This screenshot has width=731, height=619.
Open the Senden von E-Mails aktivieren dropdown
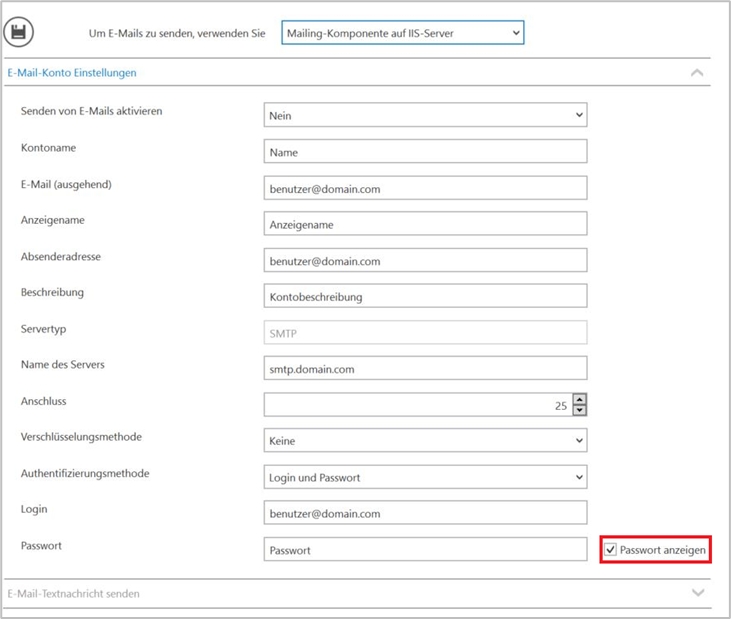click(425, 115)
